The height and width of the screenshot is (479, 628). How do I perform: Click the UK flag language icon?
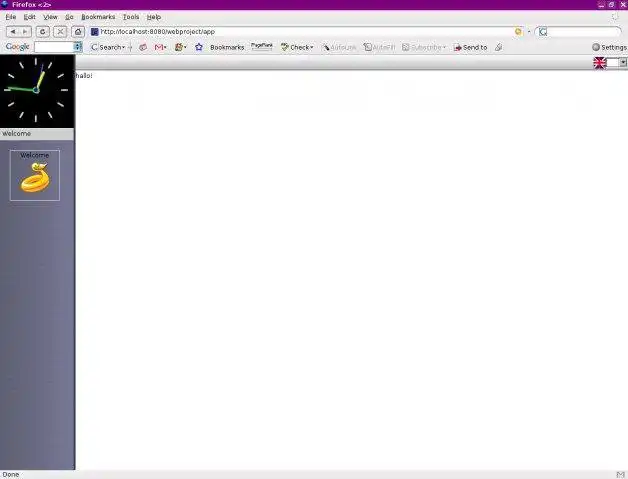600,63
